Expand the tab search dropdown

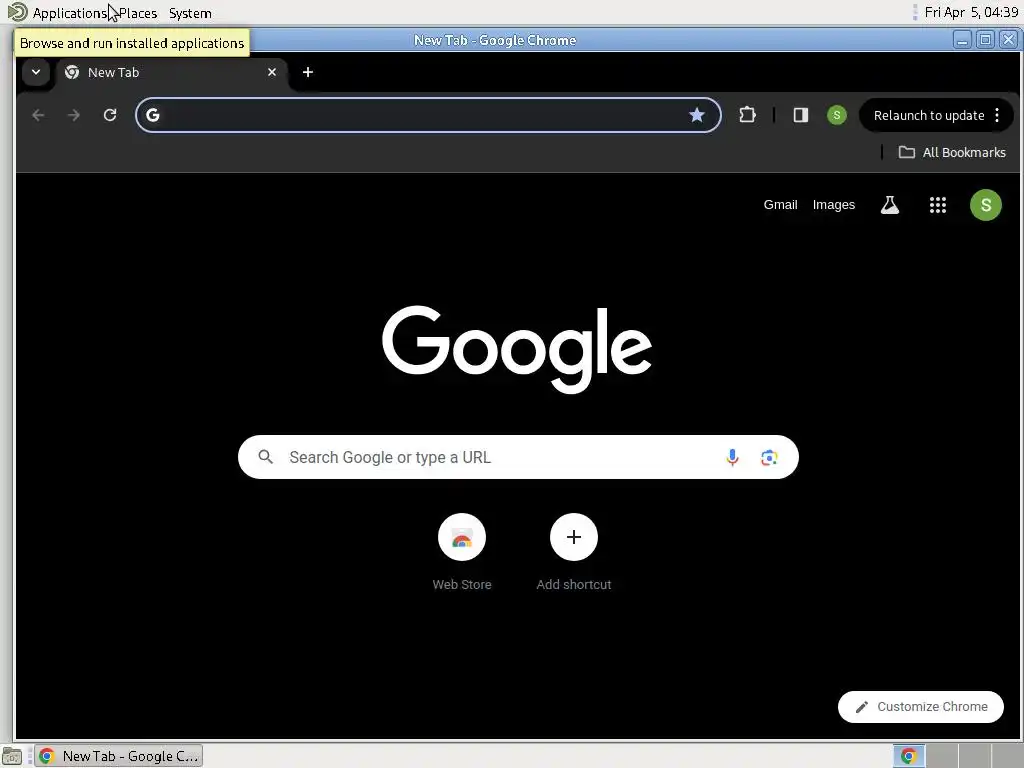[36, 72]
